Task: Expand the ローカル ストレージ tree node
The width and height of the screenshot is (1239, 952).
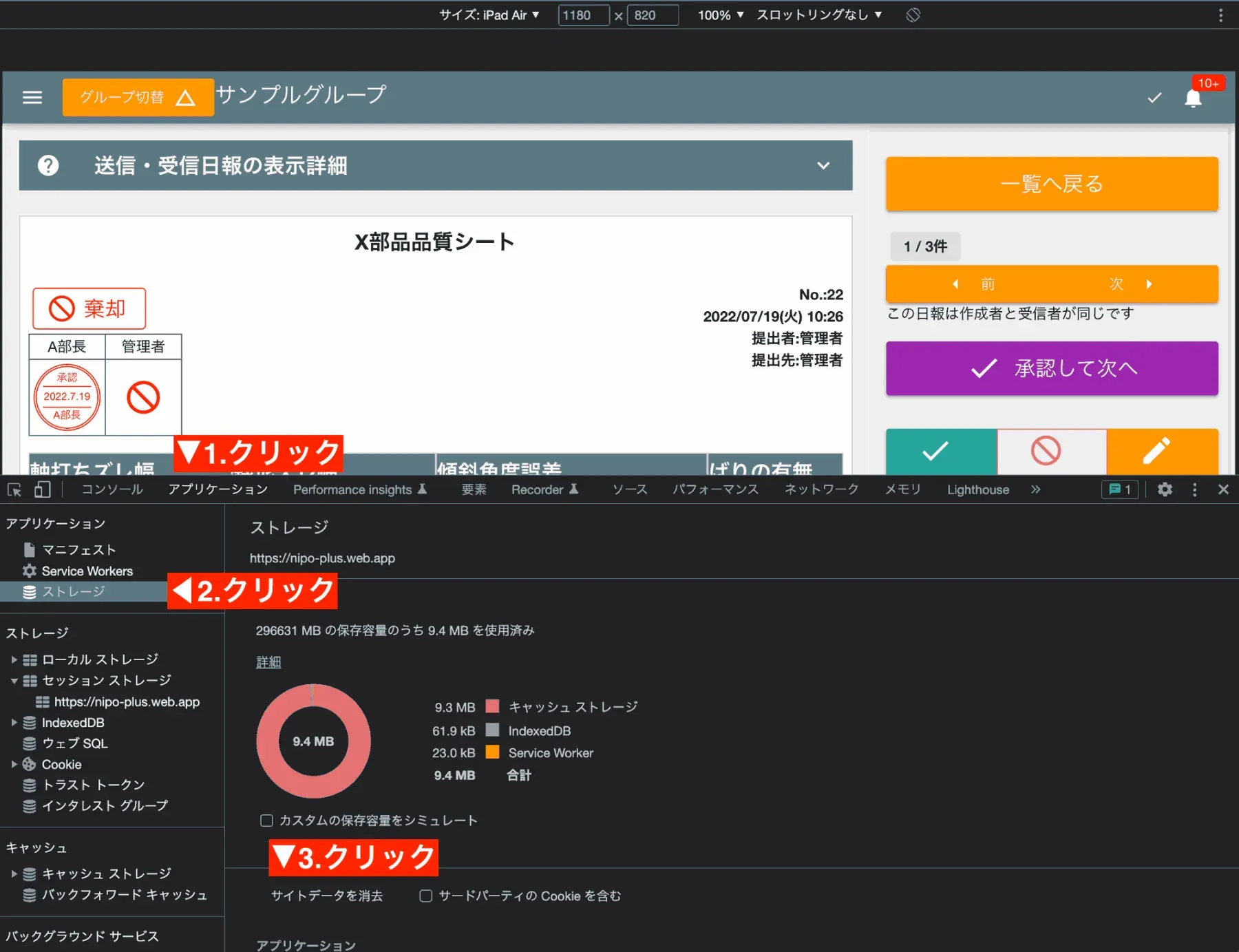Action: coord(14,659)
